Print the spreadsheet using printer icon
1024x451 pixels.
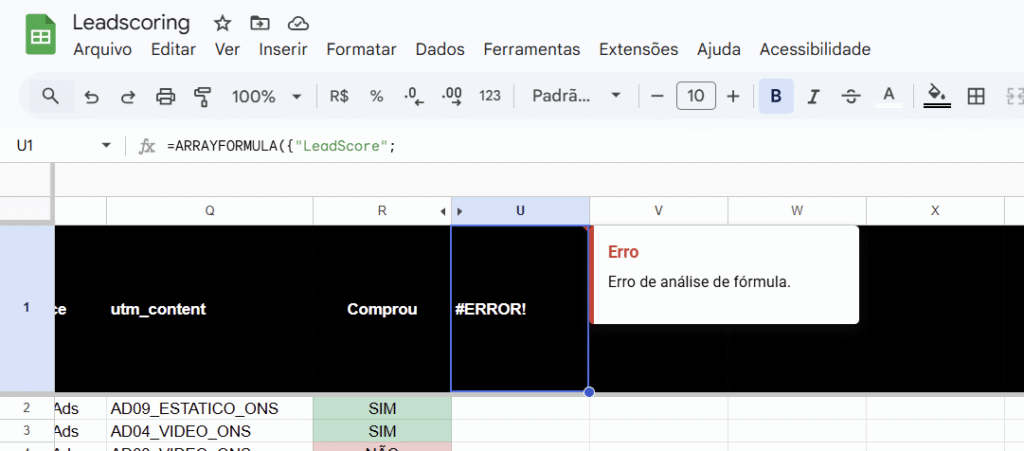point(166,96)
